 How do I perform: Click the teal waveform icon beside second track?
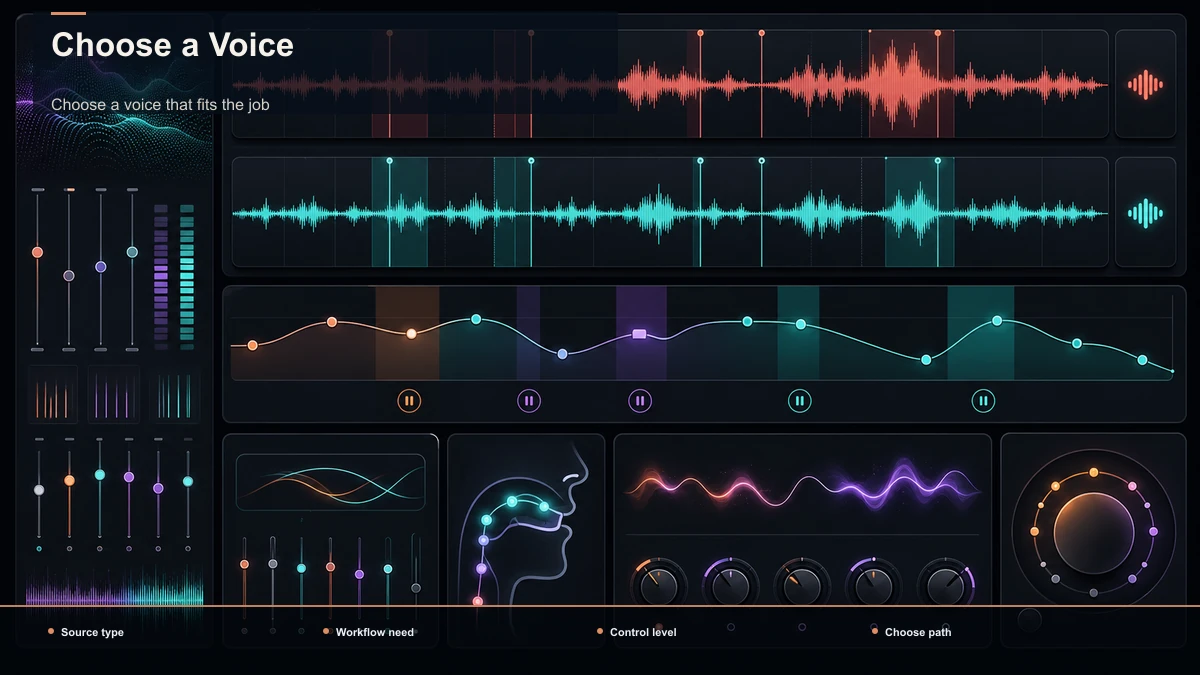[x=1145, y=212]
